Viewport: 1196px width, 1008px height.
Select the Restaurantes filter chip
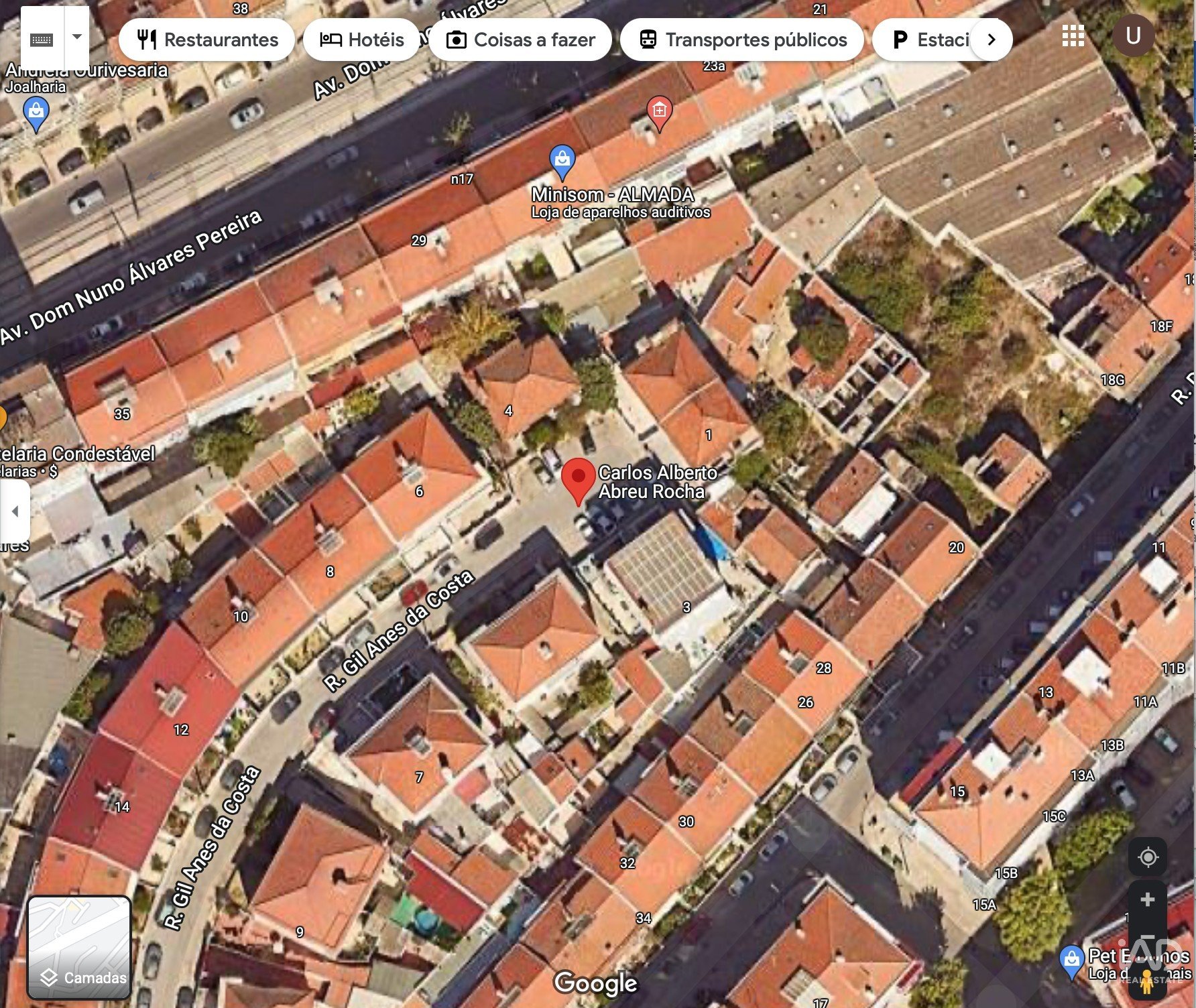[207, 40]
